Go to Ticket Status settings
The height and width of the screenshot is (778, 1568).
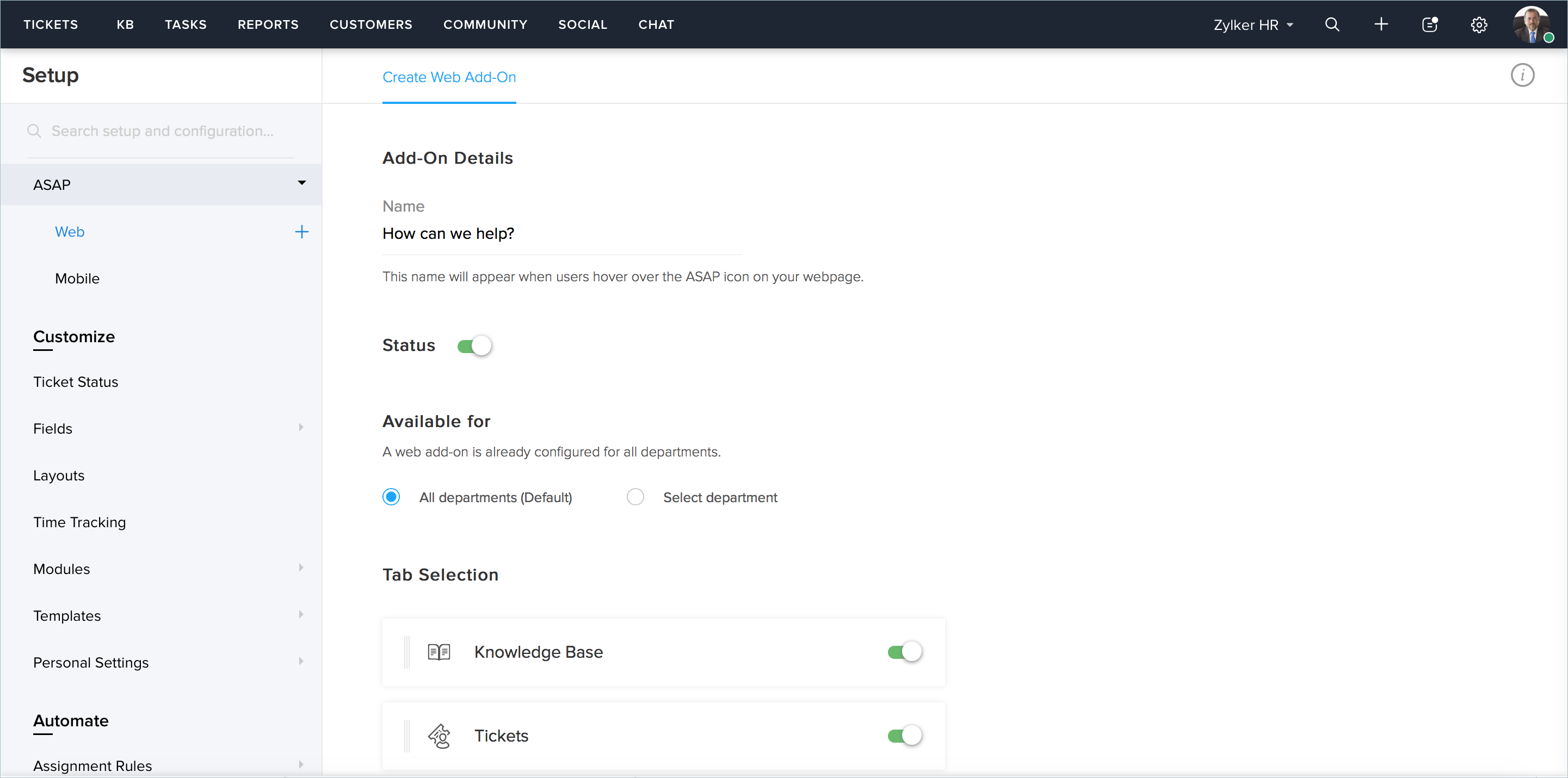[x=76, y=382]
